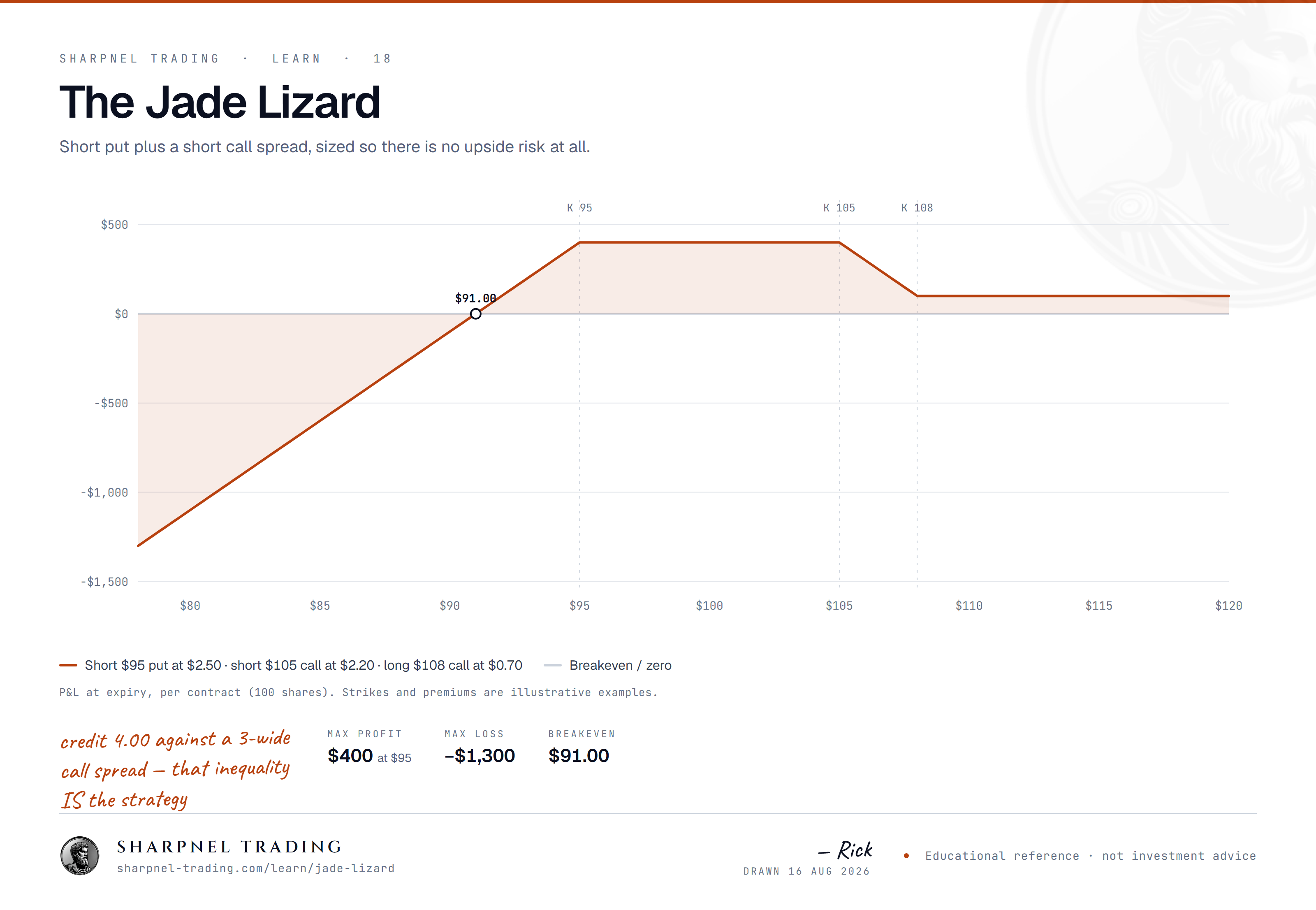This screenshot has height=910, width=1316.
Task: Click the LEARN breadcrumb item
Action: tap(297, 59)
